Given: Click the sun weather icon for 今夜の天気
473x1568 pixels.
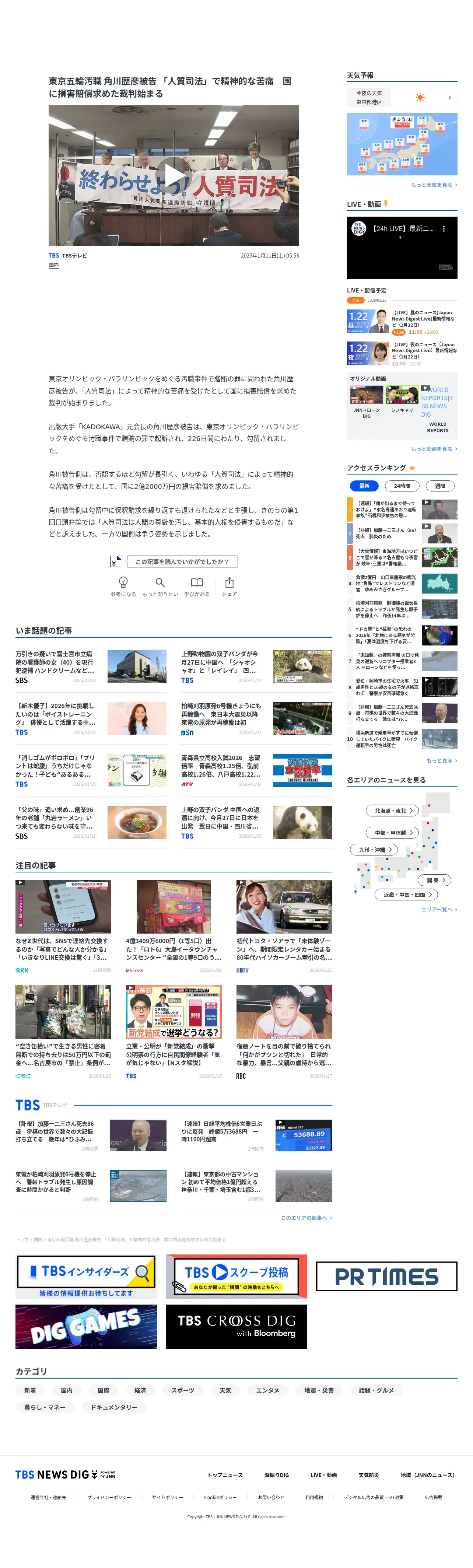Looking at the screenshot, I should tap(420, 97).
